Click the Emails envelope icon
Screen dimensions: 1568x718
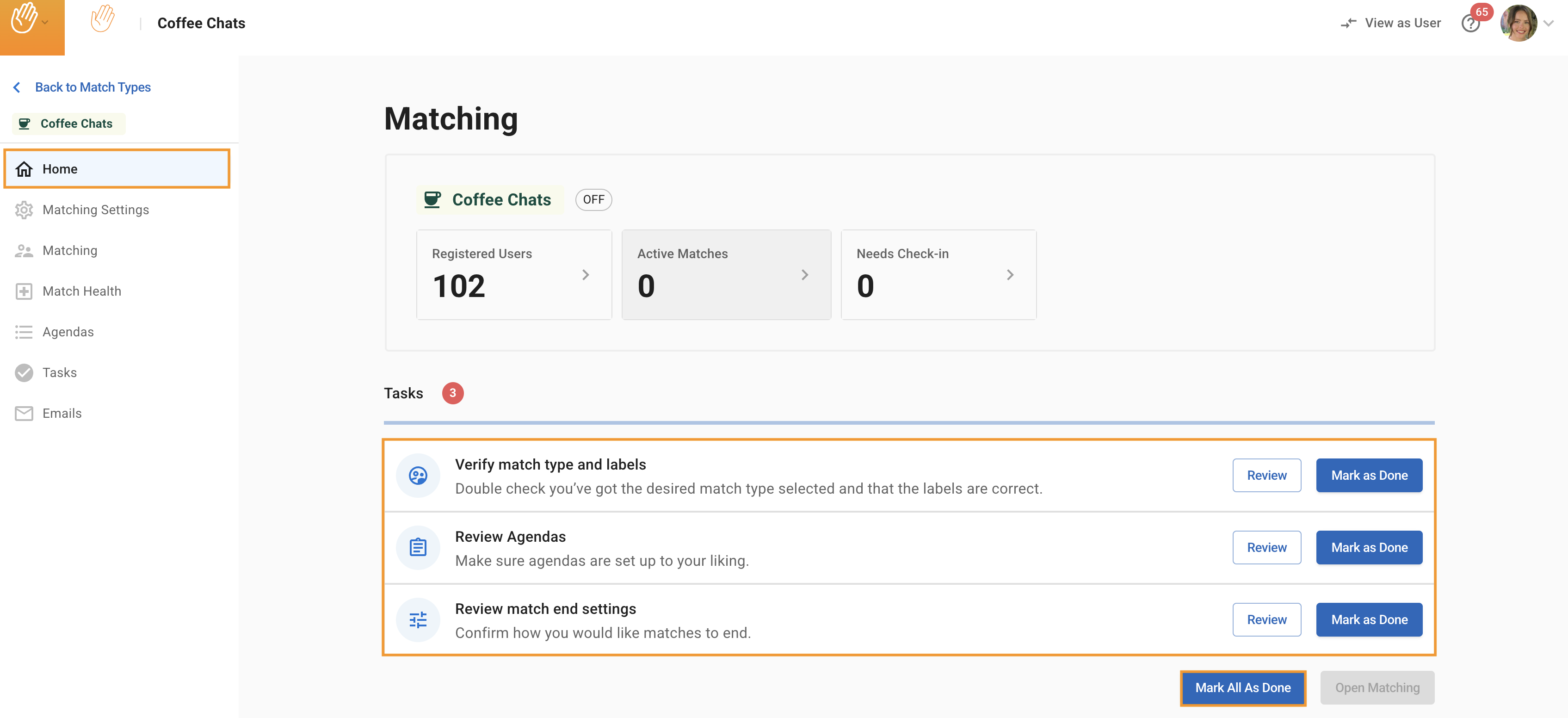(24, 414)
